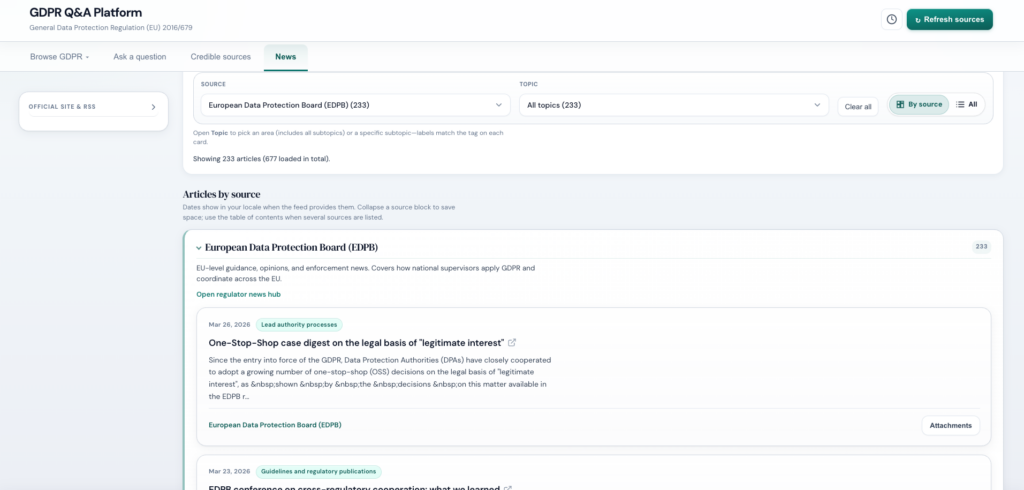1024x490 pixels.
Task: Click the history clock icon
Action: (890, 19)
